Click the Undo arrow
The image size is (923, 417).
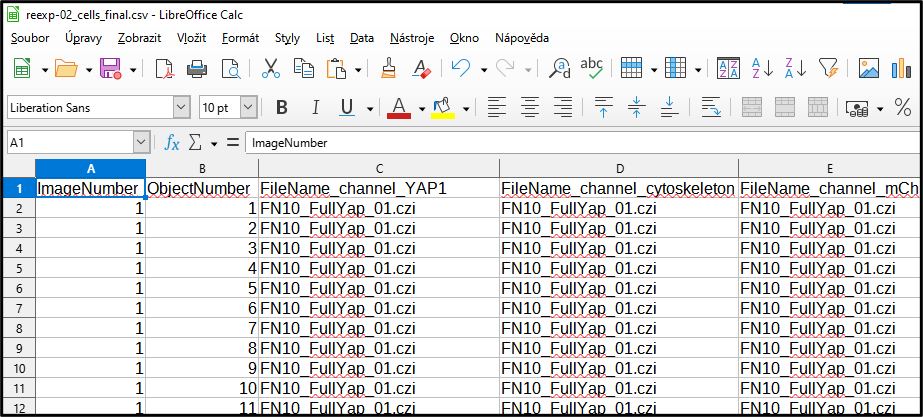pyautogui.click(x=461, y=69)
